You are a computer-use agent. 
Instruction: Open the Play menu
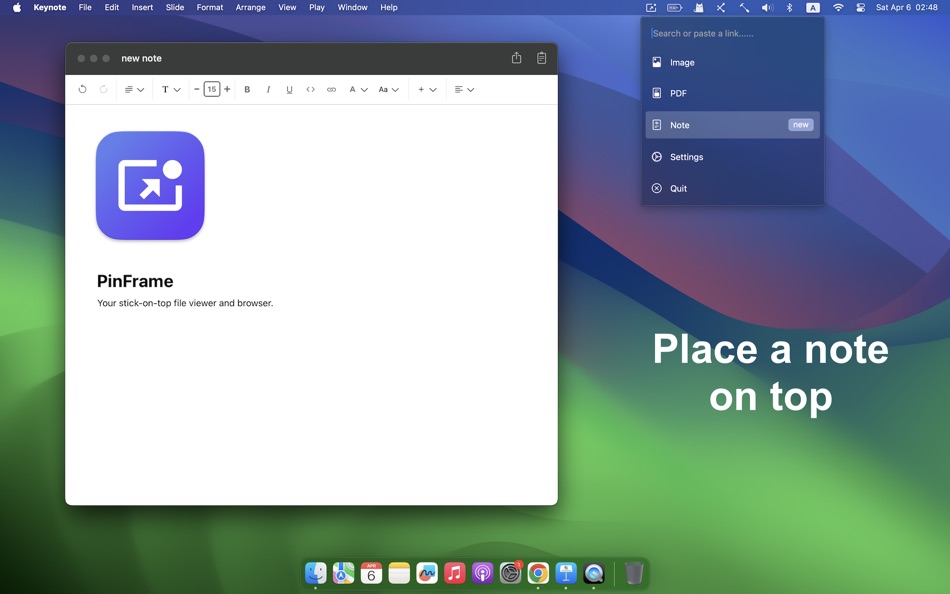coord(317,7)
